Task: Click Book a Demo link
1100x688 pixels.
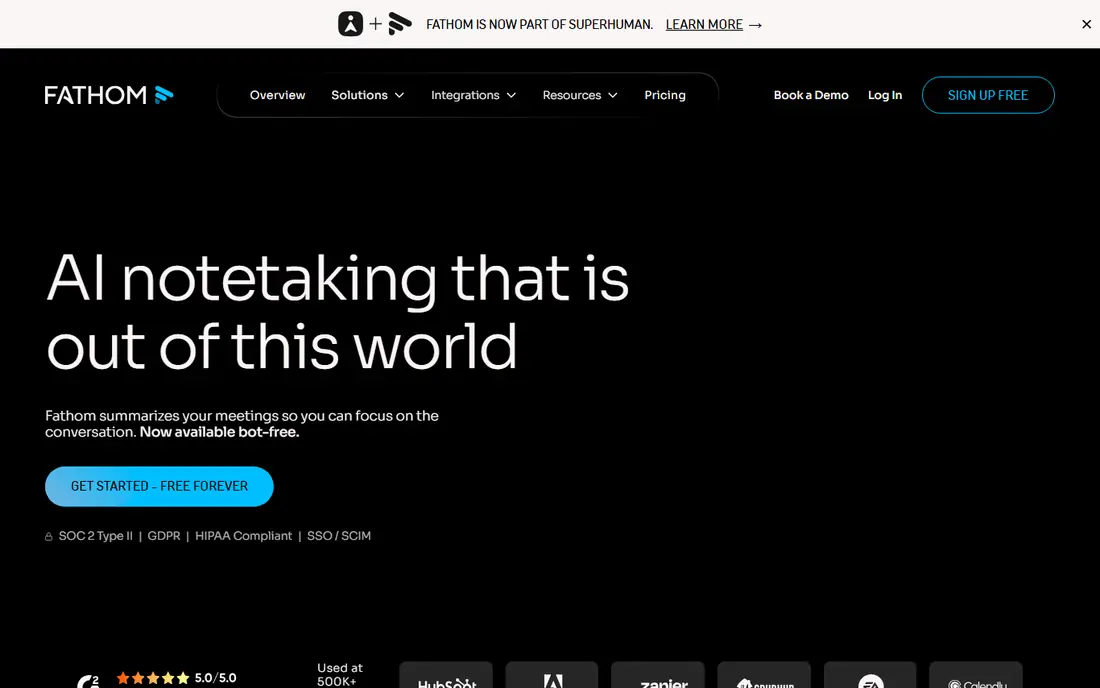Action: tap(811, 95)
